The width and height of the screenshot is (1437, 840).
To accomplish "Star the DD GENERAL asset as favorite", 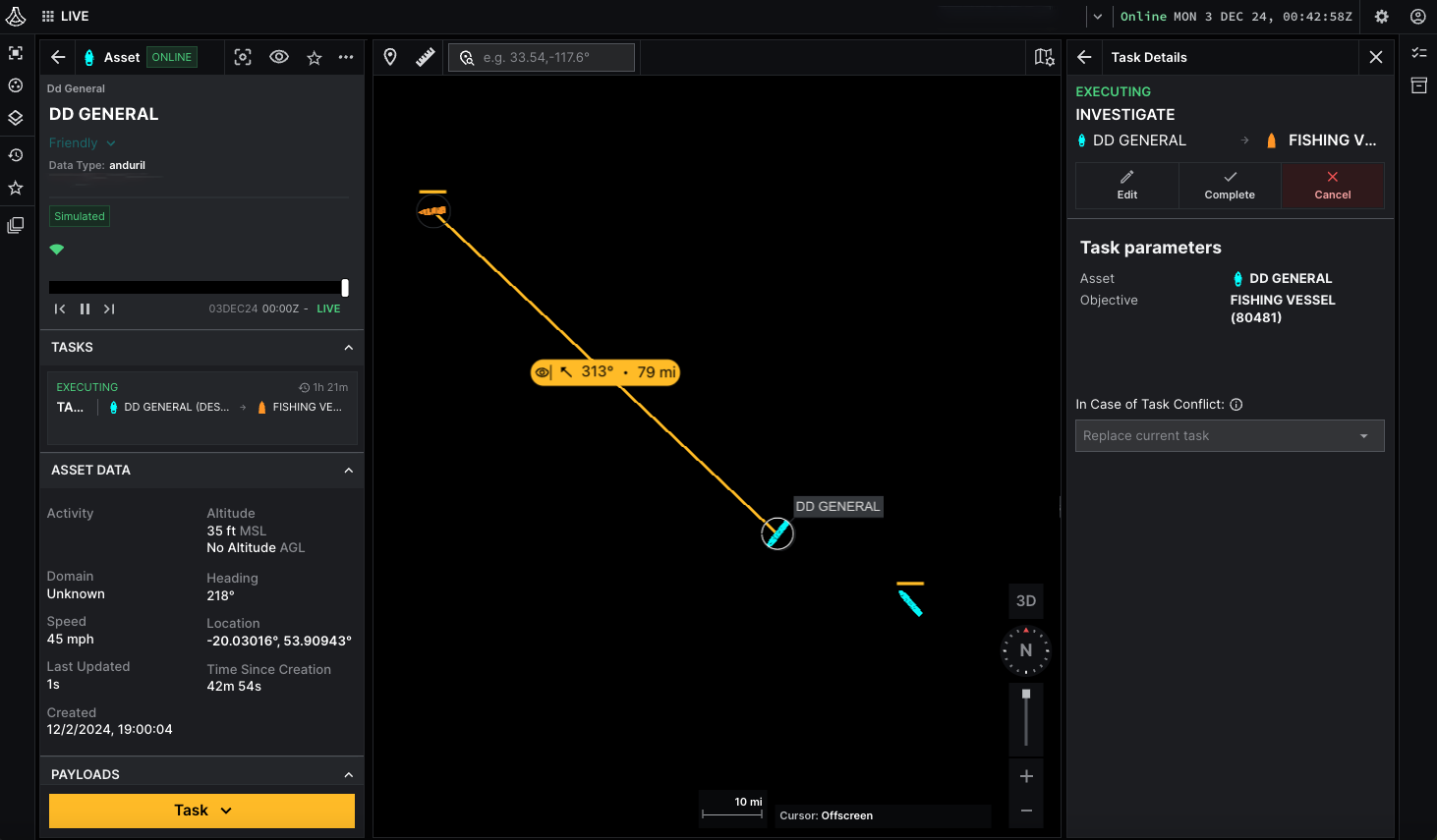I will (x=315, y=58).
